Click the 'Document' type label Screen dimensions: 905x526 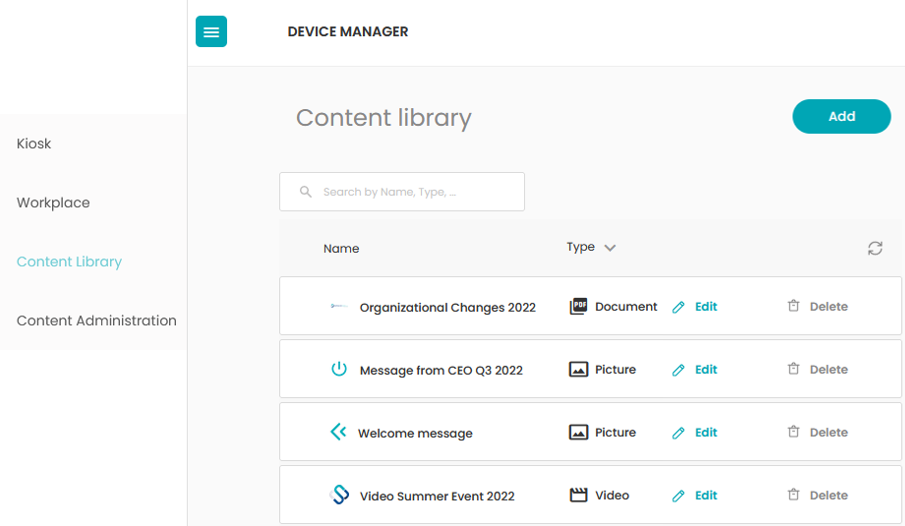click(x=626, y=307)
